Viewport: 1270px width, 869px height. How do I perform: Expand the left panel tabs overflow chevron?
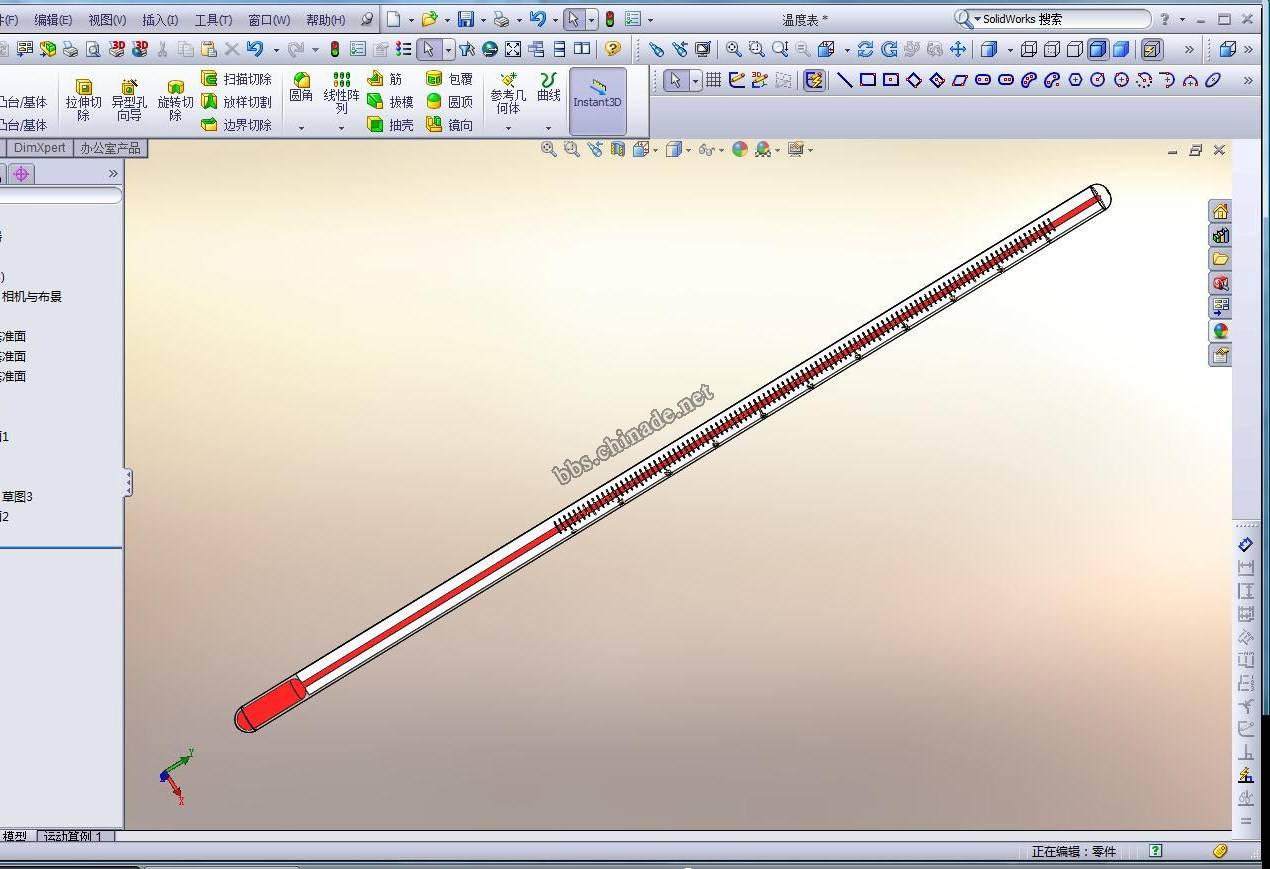tap(113, 173)
